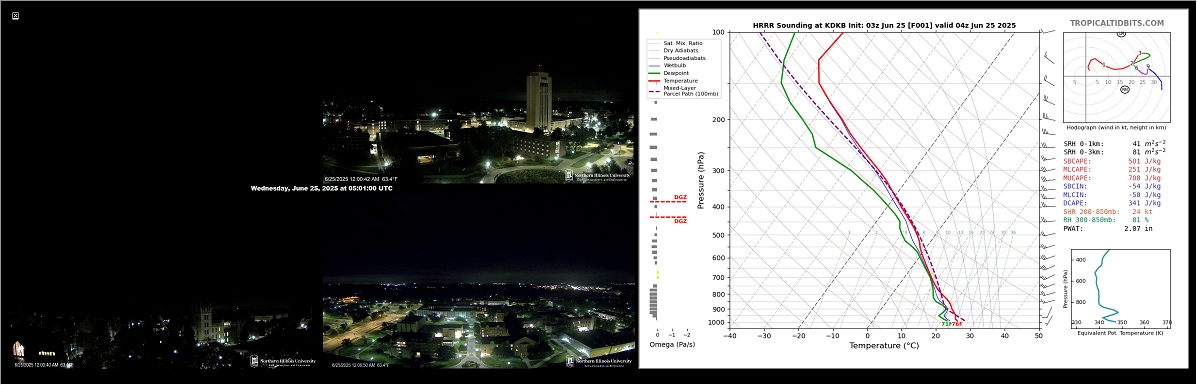1197x385 pixels.
Task: Click the TROPICALTIDBITS.COM watermark
Action: click(1117, 24)
